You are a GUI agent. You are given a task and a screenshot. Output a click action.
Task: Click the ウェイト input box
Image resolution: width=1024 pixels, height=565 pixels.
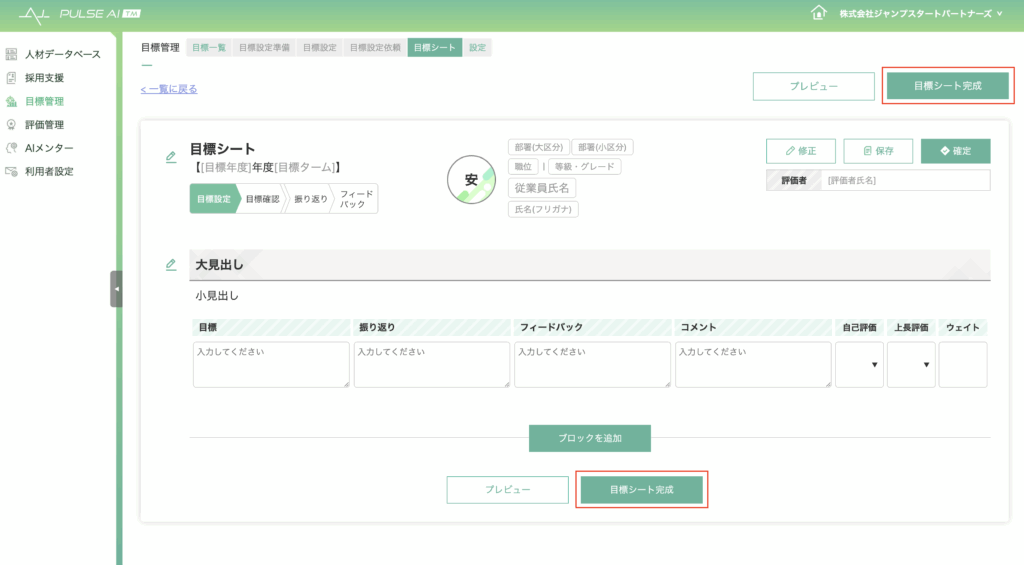(962, 365)
